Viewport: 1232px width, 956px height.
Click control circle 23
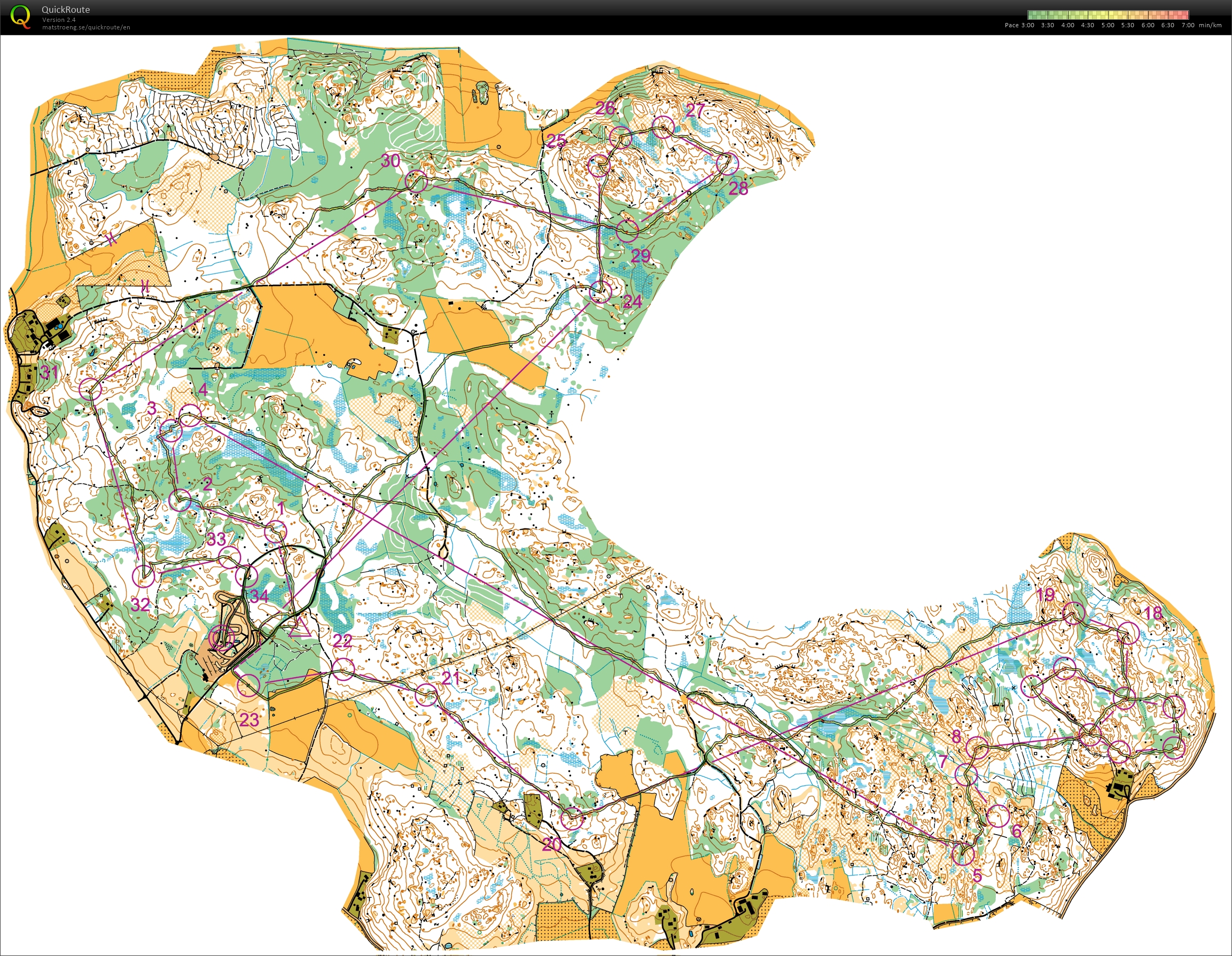click(x=248, y=685)
